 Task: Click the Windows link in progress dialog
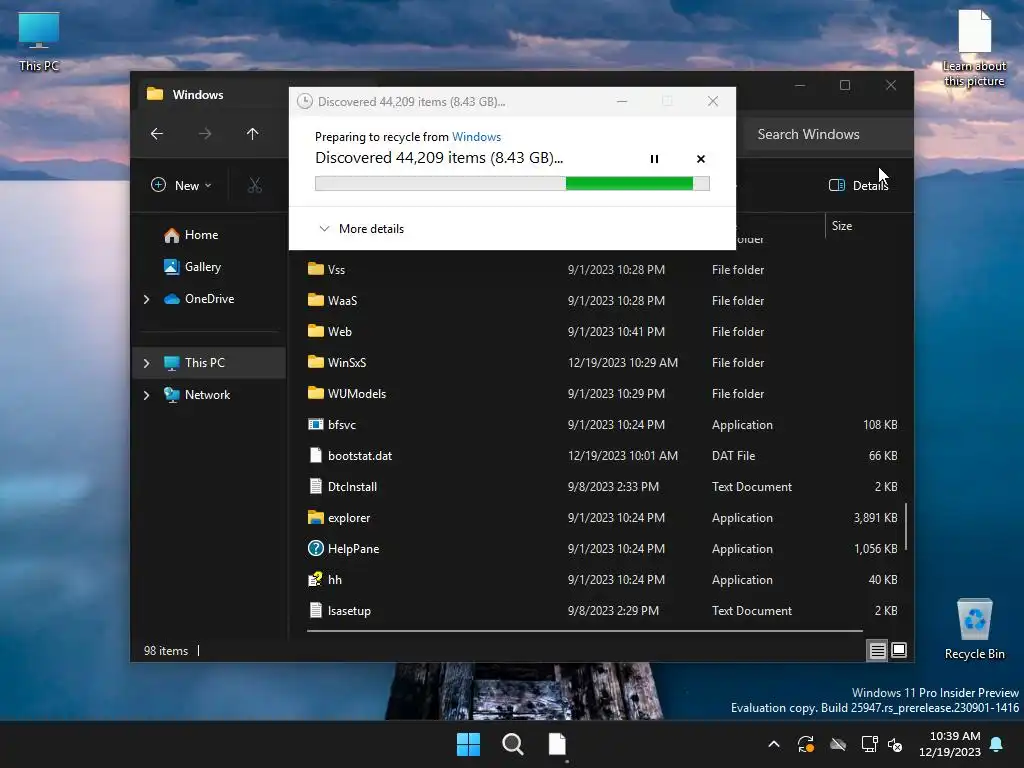tap(477, 136)
